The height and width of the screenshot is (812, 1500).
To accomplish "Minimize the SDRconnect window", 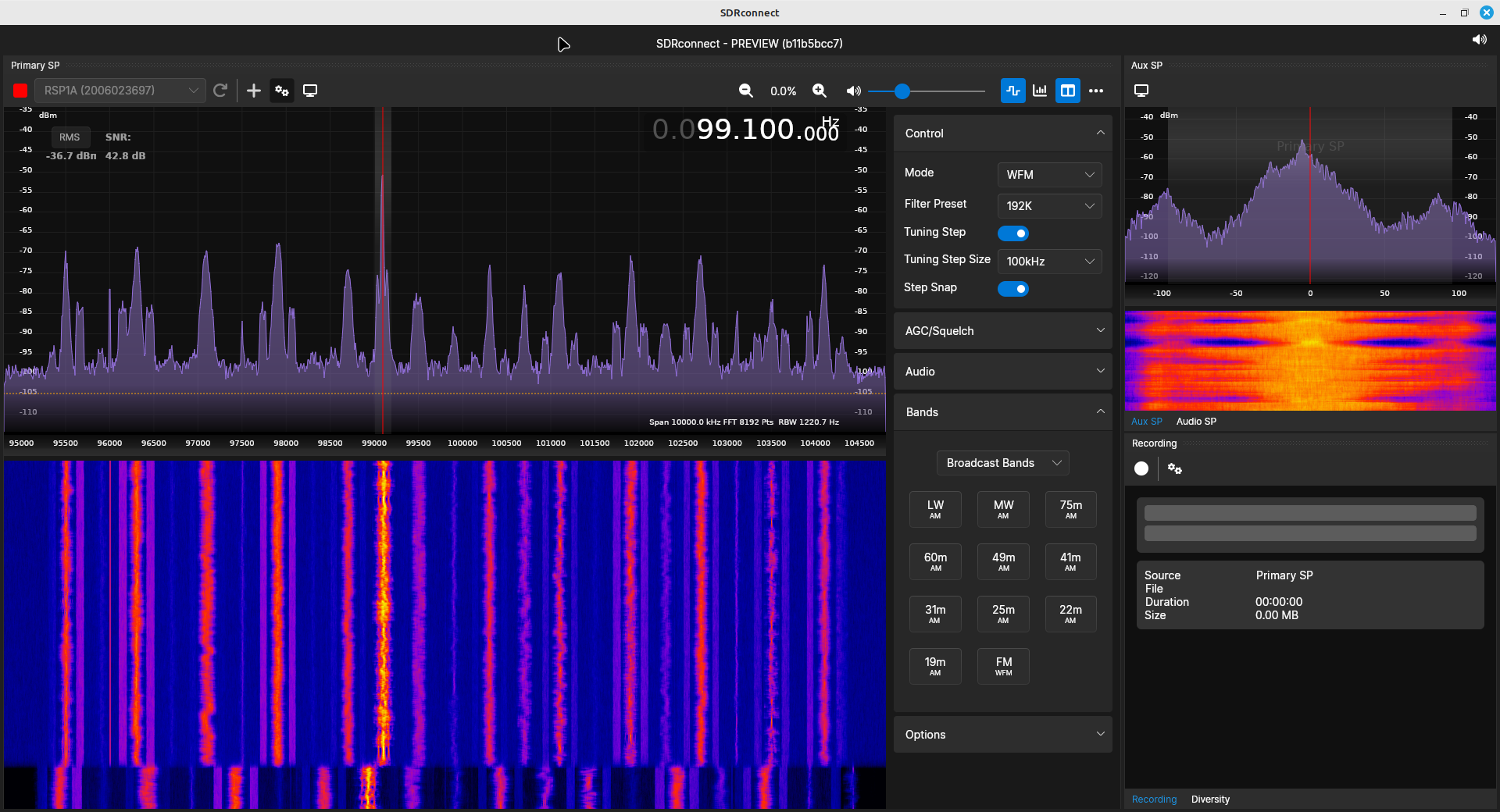I will 1443,12.
